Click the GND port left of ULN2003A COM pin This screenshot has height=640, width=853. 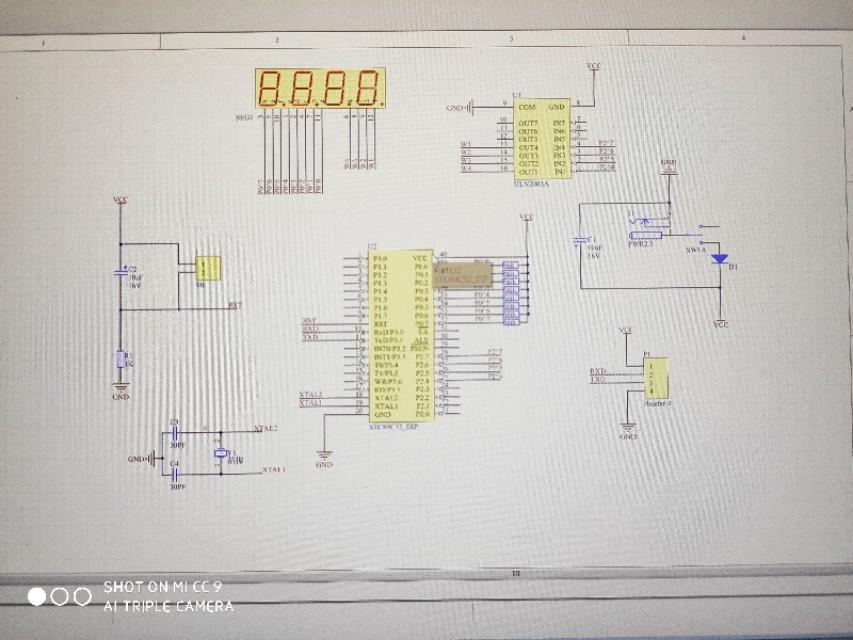461,108
